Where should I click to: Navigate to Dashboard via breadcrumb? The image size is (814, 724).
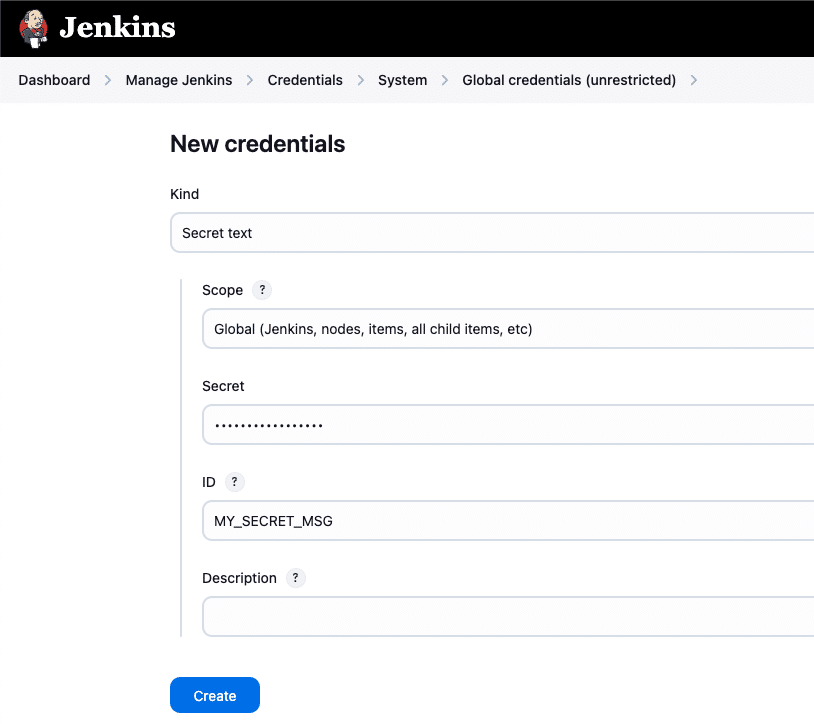pyautogui.click(x=54, y=80)
